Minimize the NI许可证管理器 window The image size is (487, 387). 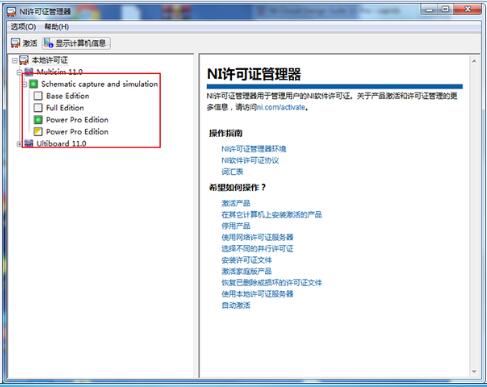(429, 10)
